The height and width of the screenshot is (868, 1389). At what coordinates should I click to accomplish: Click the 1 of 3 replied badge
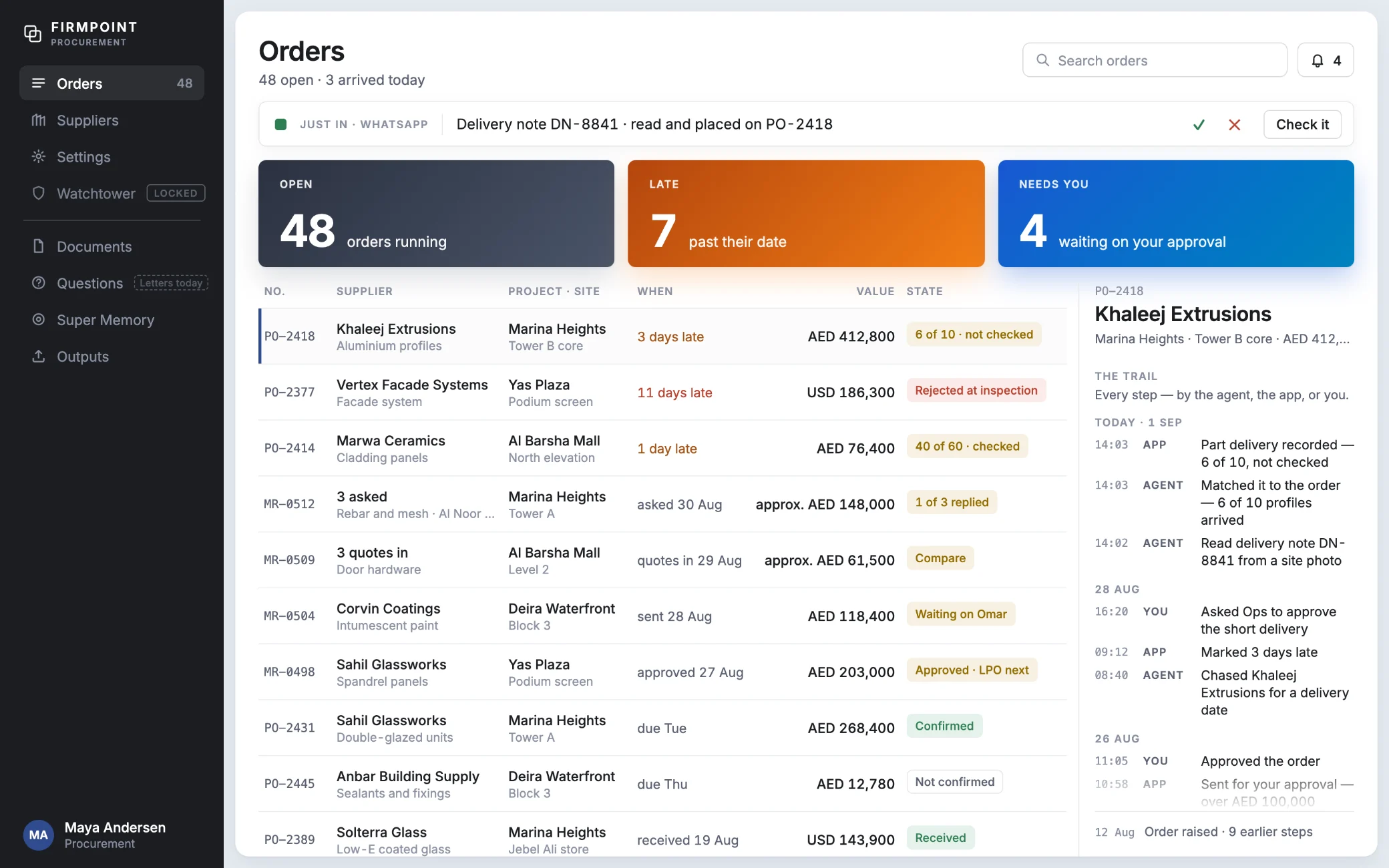tap(952, 502)
